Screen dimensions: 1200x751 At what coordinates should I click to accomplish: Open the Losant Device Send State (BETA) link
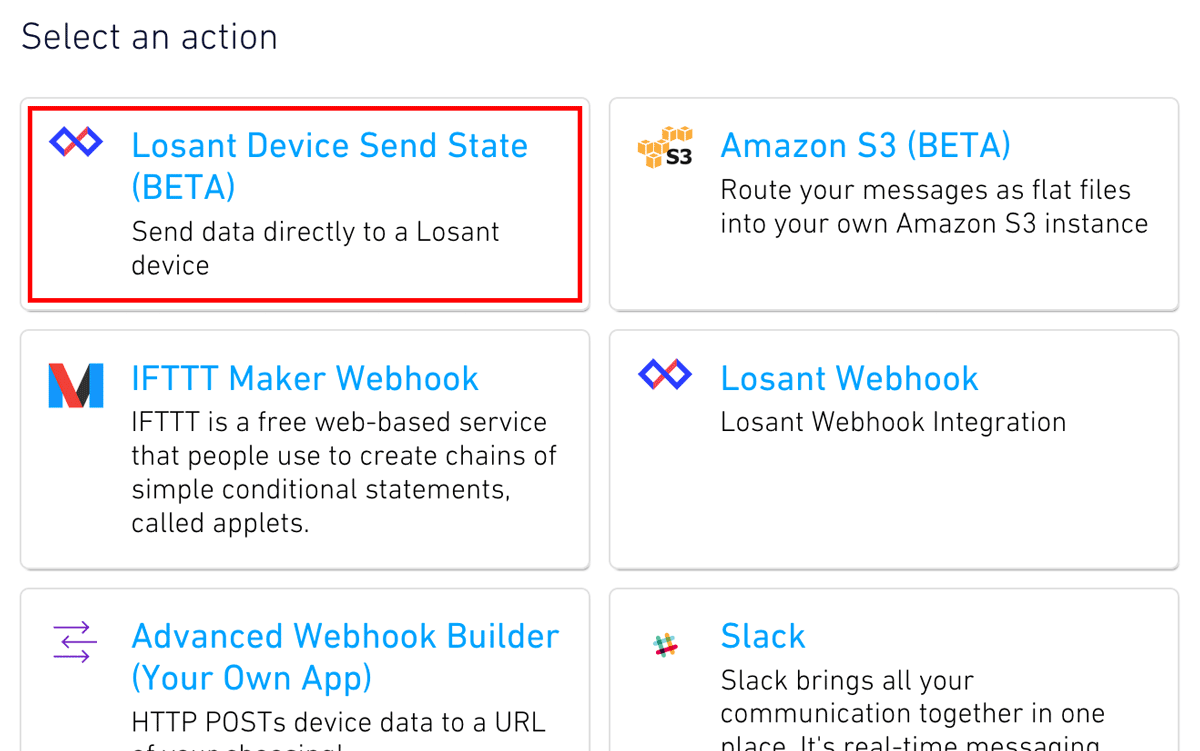[x=330, y=166]
